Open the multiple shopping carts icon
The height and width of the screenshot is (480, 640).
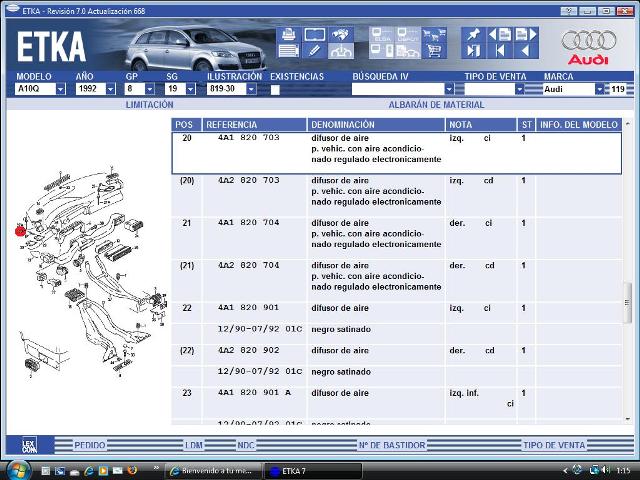[434, 35]
